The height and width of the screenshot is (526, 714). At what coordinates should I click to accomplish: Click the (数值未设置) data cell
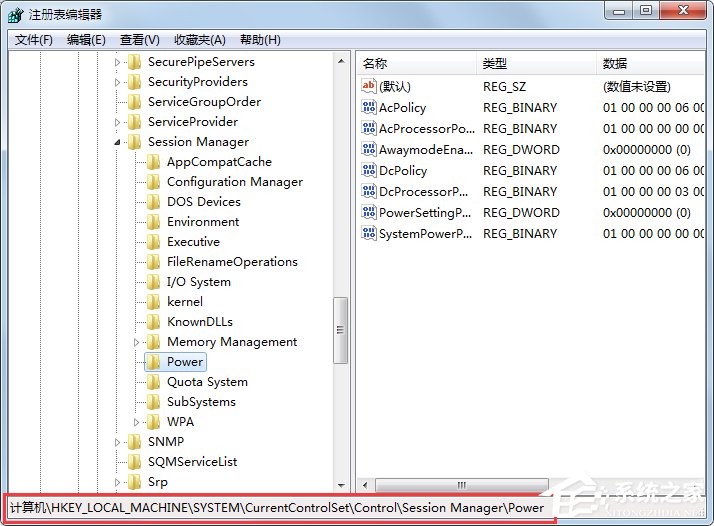(637, 87)
